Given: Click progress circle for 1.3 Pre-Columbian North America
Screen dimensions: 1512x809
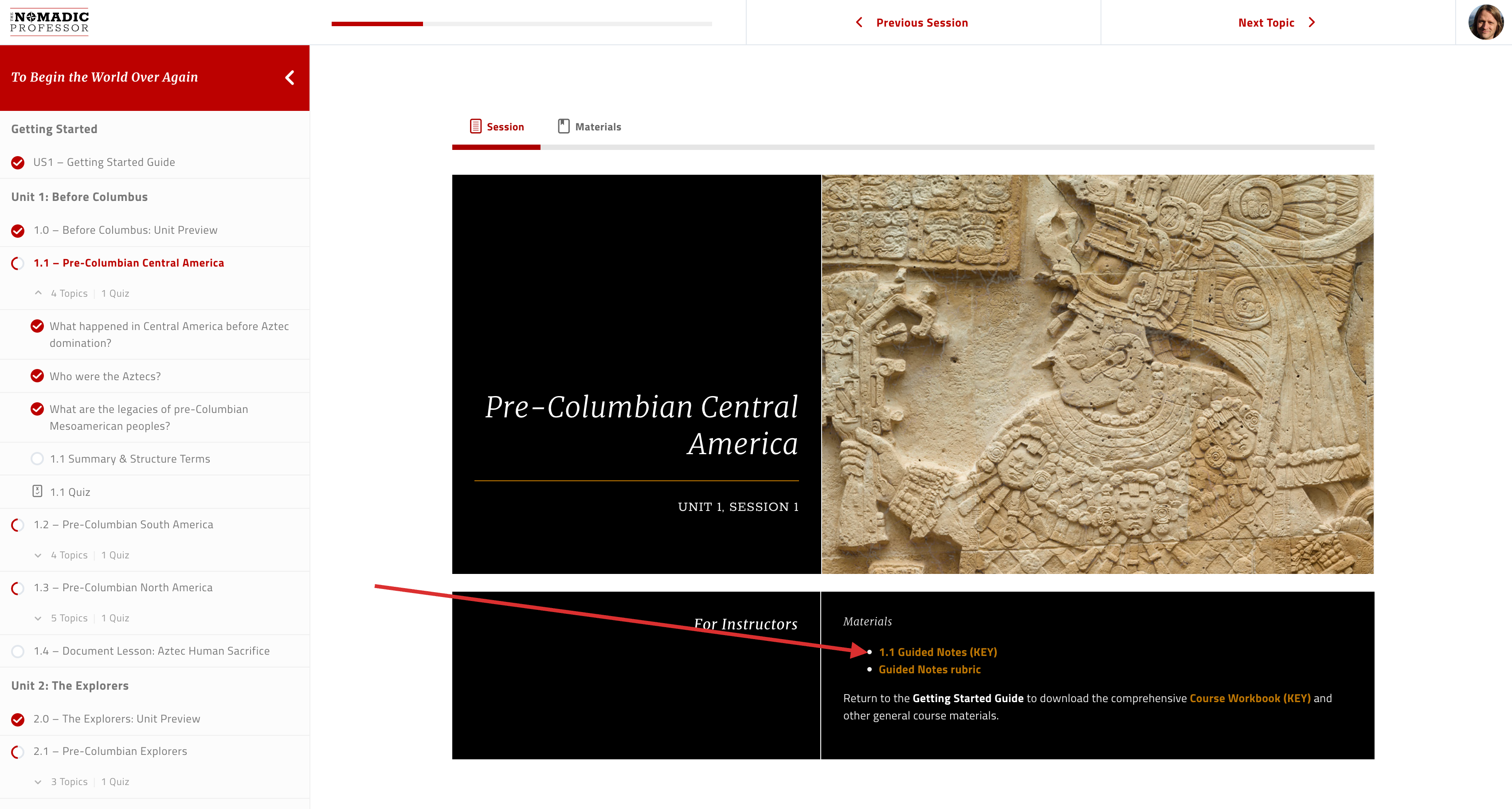Looking at the screenshot, I should 18,588.
